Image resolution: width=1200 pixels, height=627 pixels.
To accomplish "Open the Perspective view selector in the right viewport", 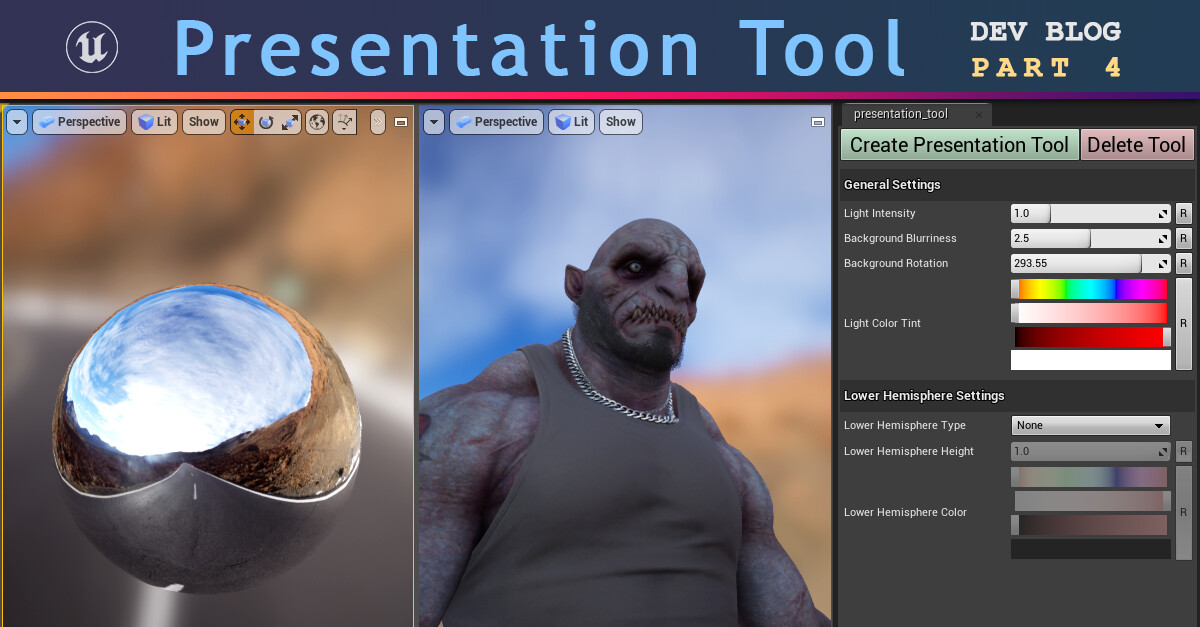I will point(497,121).
